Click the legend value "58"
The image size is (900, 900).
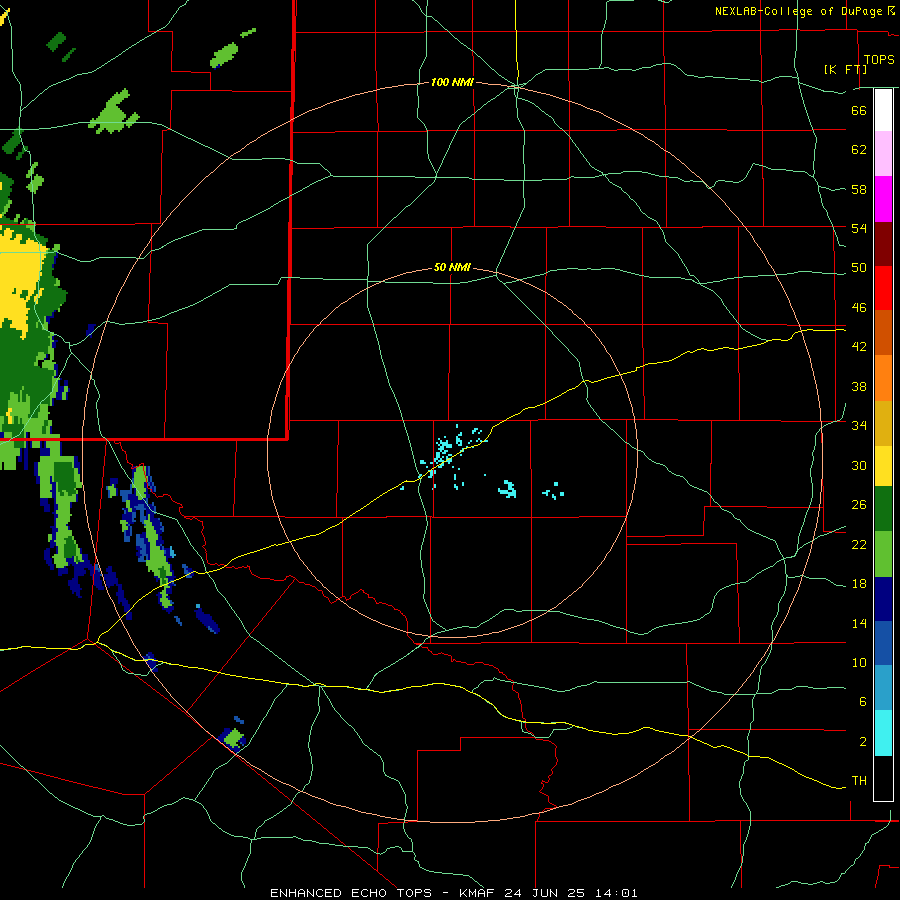pyautogui.click(x=859, y=189)
